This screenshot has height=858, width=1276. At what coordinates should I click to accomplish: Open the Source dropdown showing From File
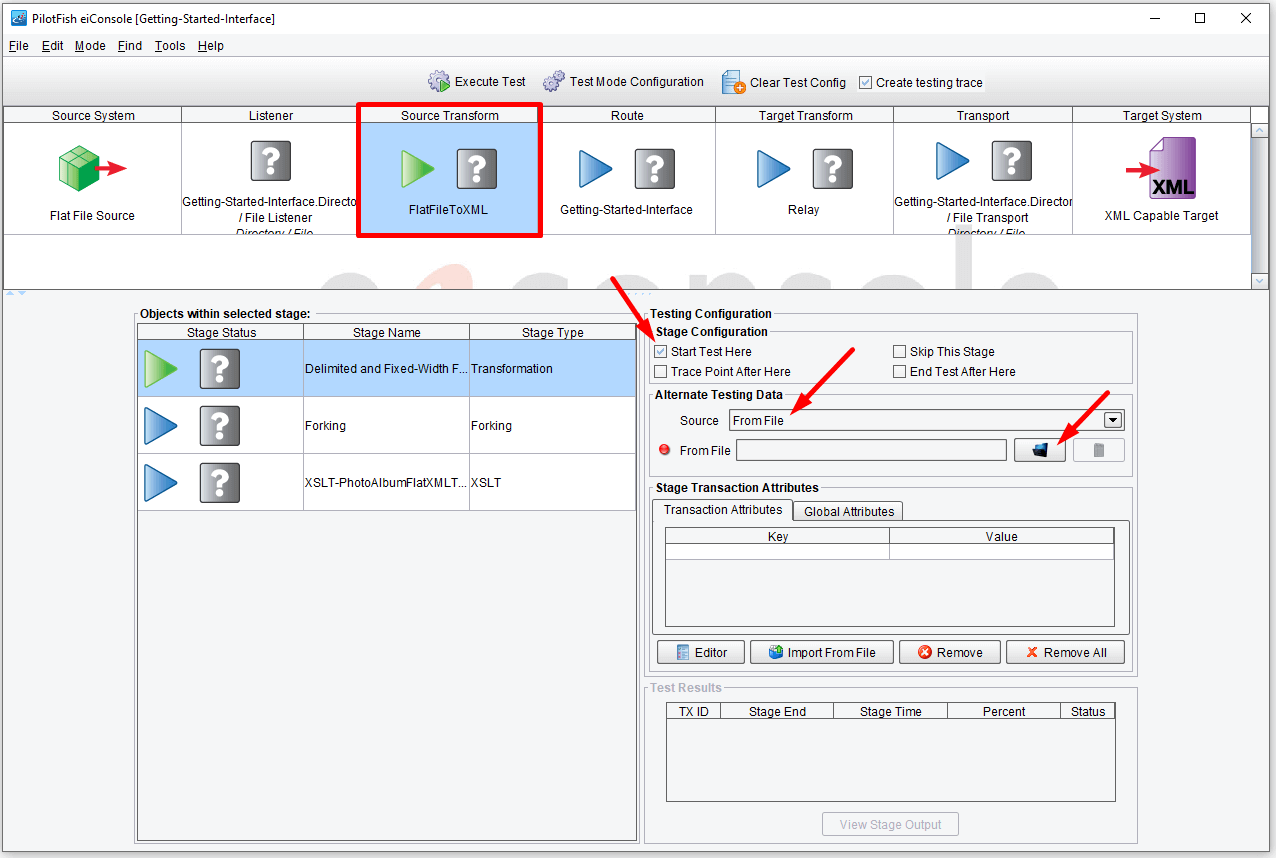(927, 420)
